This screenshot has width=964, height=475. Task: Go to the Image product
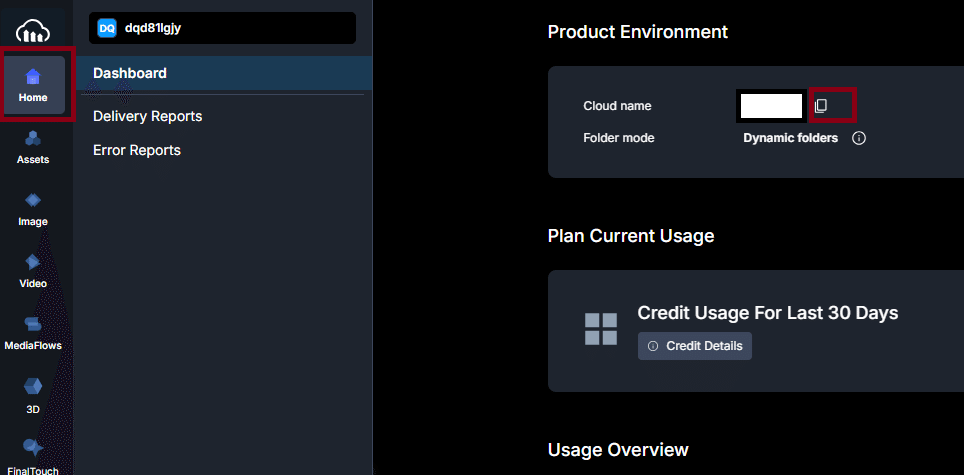[x=33, y=208]
